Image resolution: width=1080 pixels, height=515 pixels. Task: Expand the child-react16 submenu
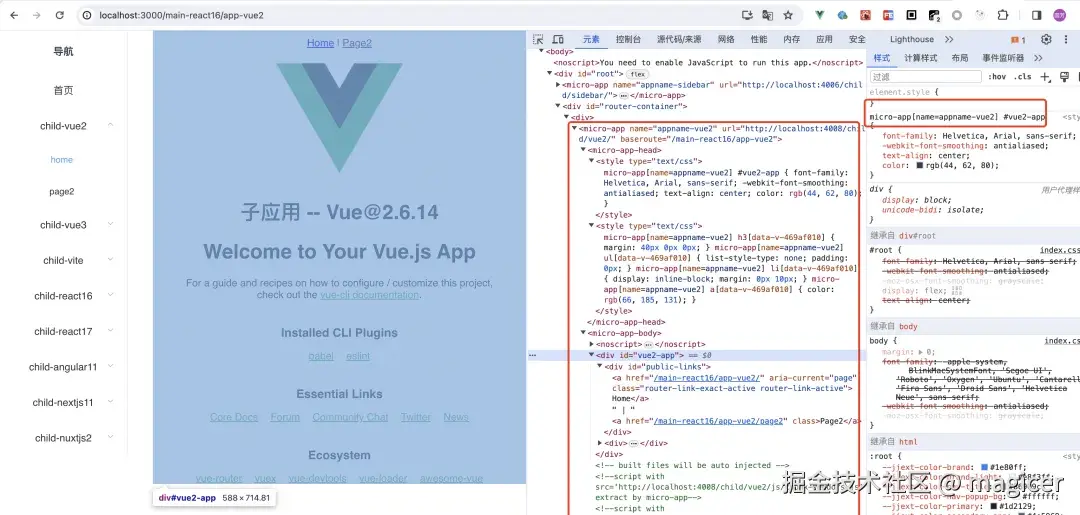[110, 295]
